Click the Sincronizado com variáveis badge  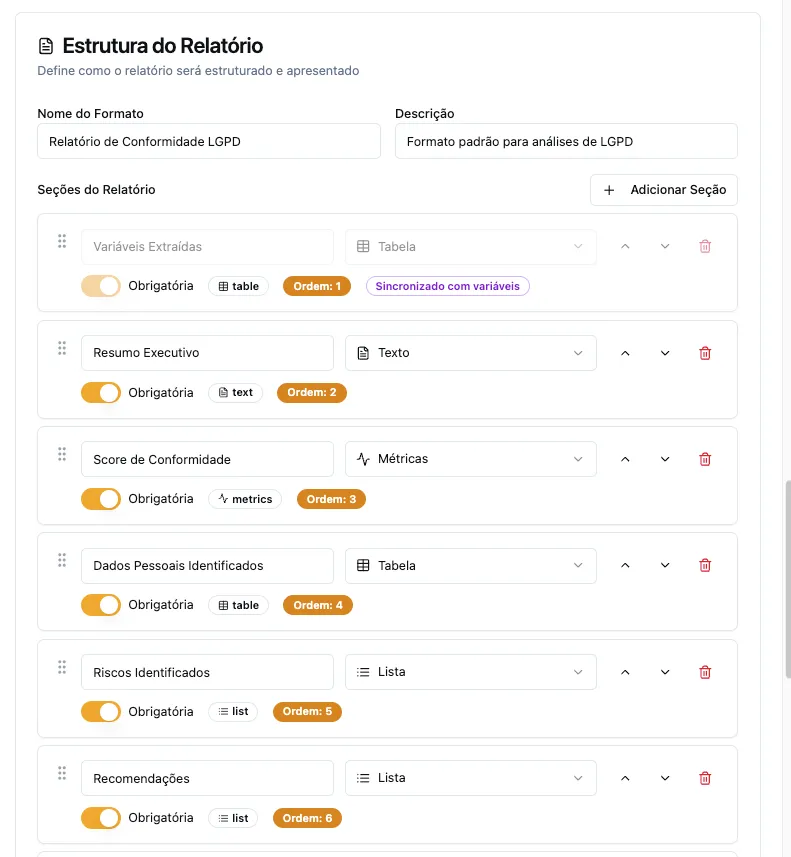pyautogui.click(x=447, y=285)
